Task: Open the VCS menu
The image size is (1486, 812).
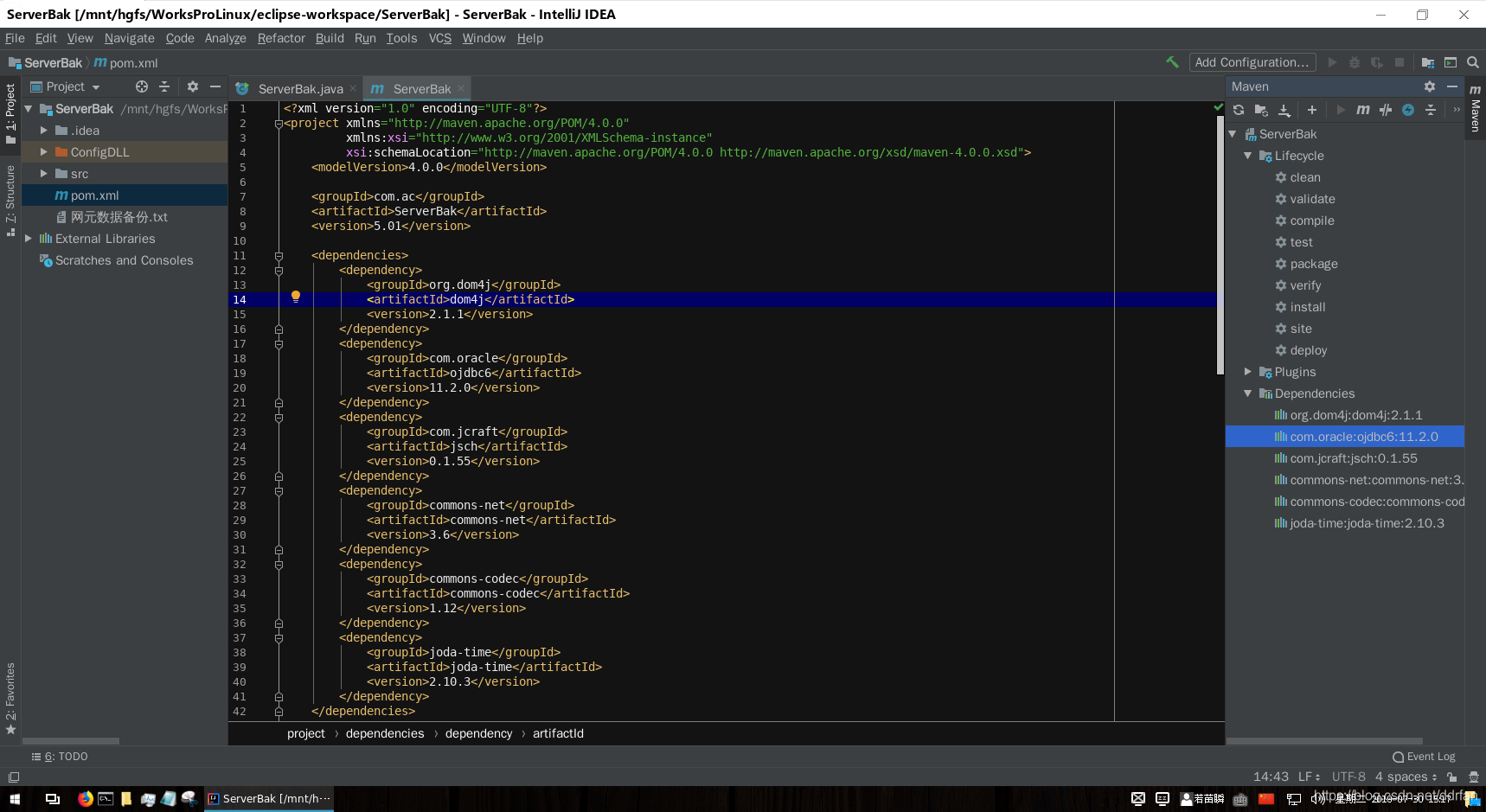Action: [440, 38]
